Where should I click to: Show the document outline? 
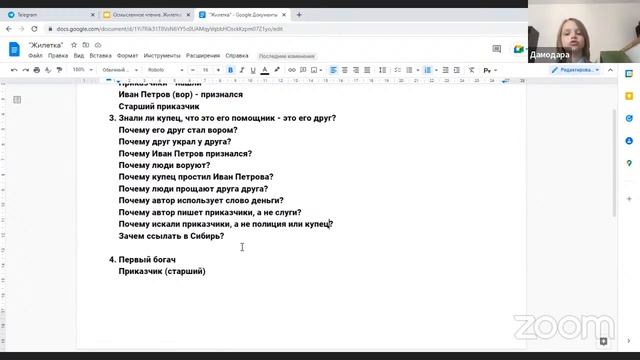(x=17, y=100)
